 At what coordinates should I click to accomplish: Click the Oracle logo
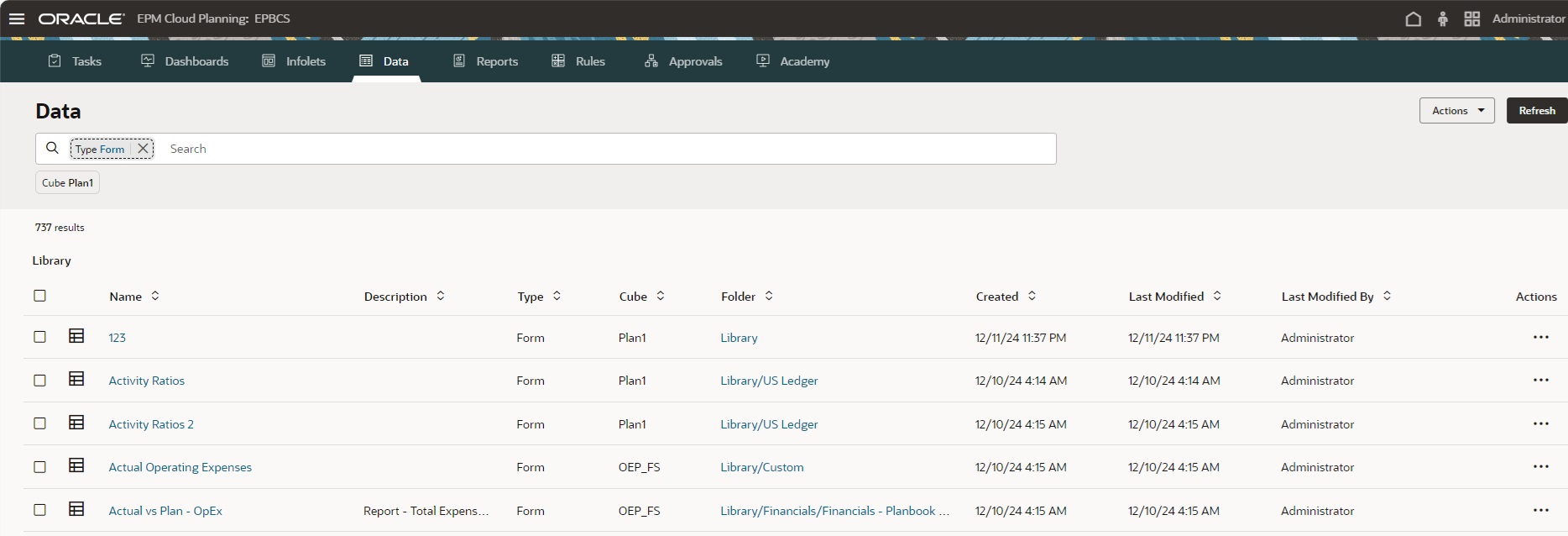coord(81,18)
